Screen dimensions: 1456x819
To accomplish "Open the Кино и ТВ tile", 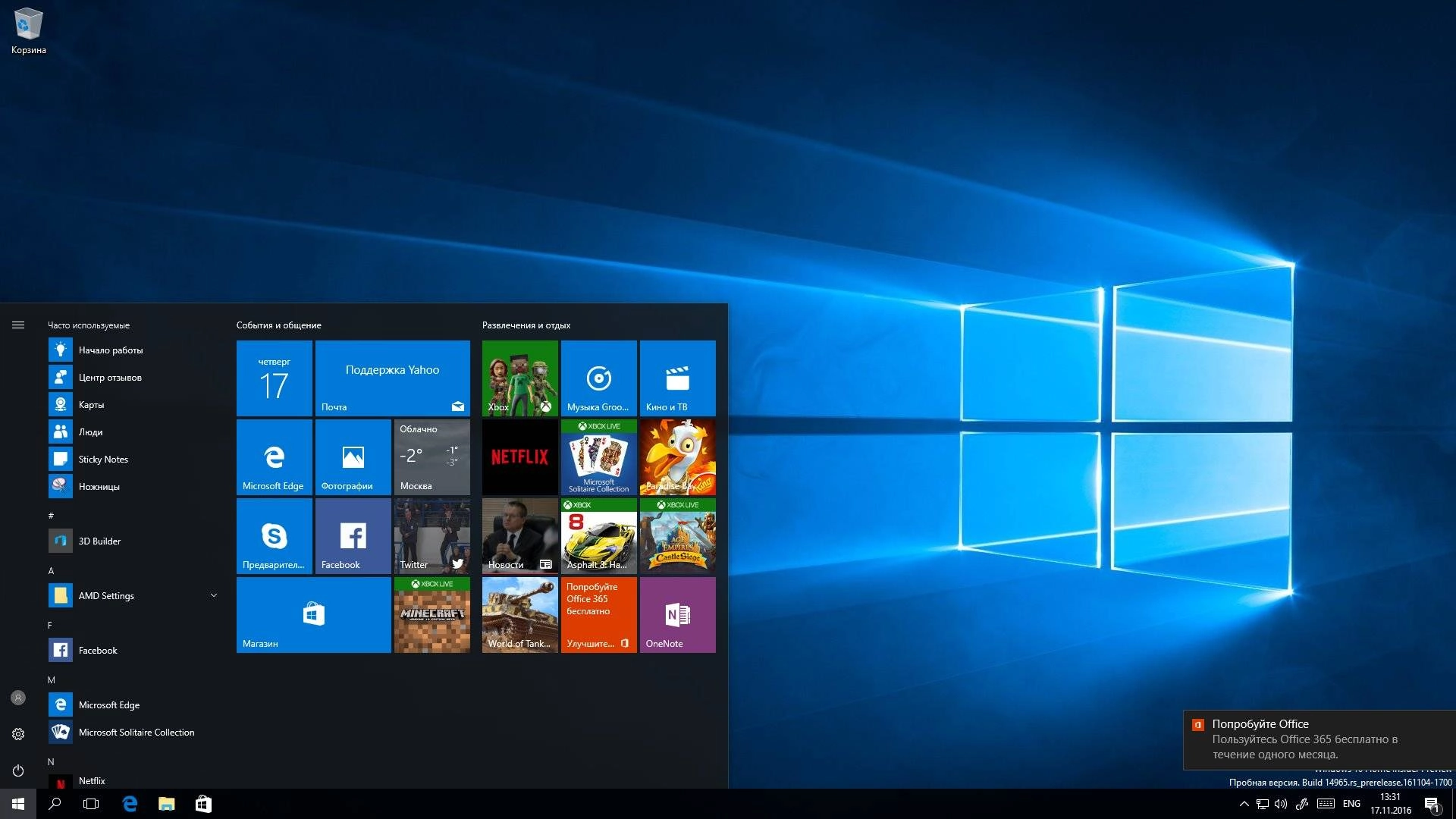I will (x=678, y=378).
